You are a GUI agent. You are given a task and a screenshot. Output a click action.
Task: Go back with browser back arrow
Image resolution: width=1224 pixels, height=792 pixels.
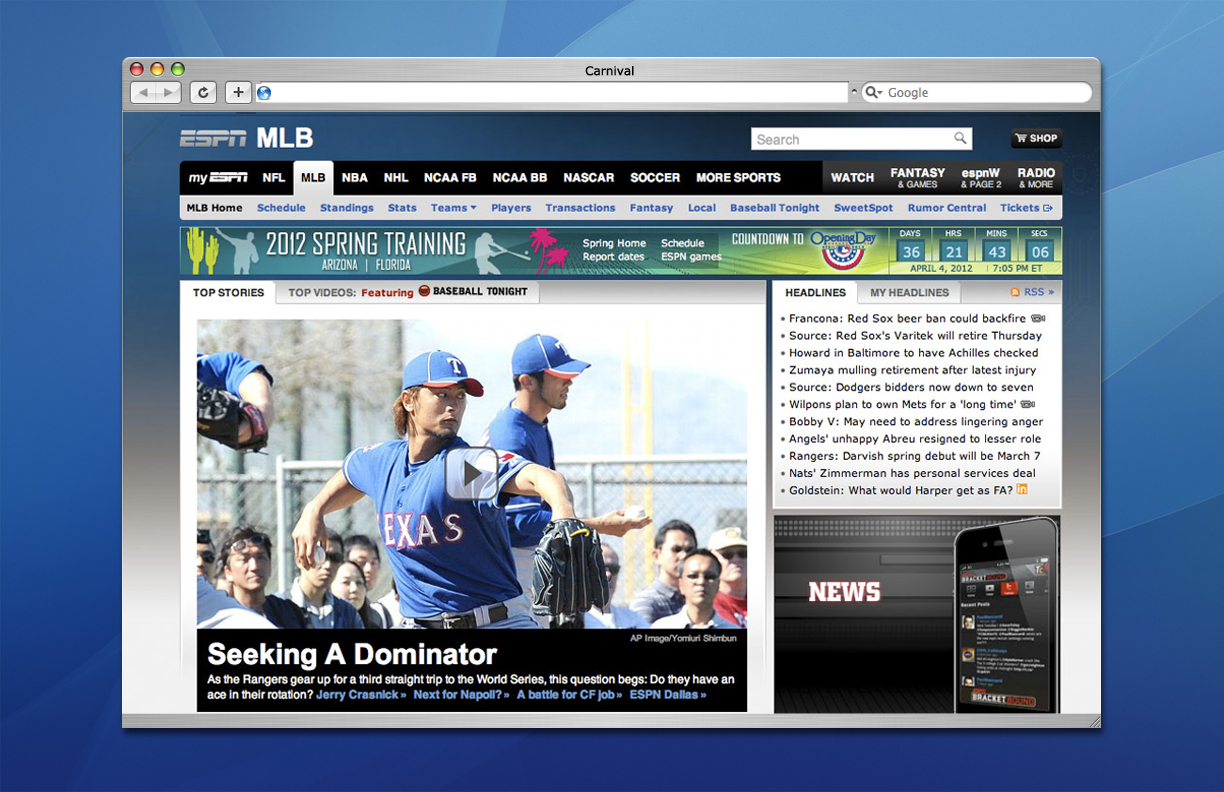[144, 92]
